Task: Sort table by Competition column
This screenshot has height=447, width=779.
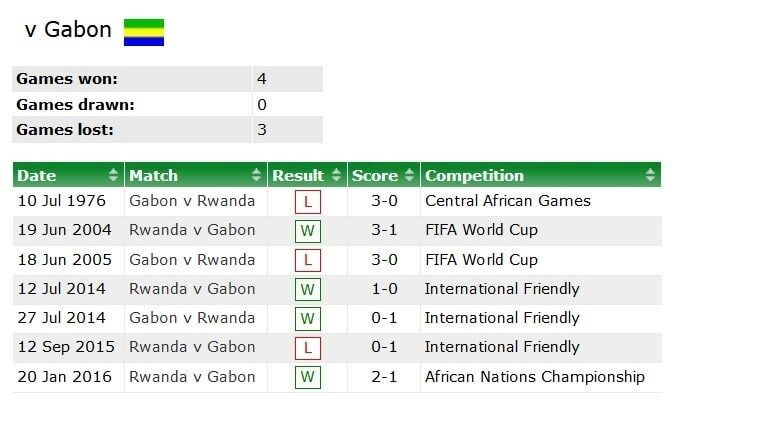Action: coord(540,176)
